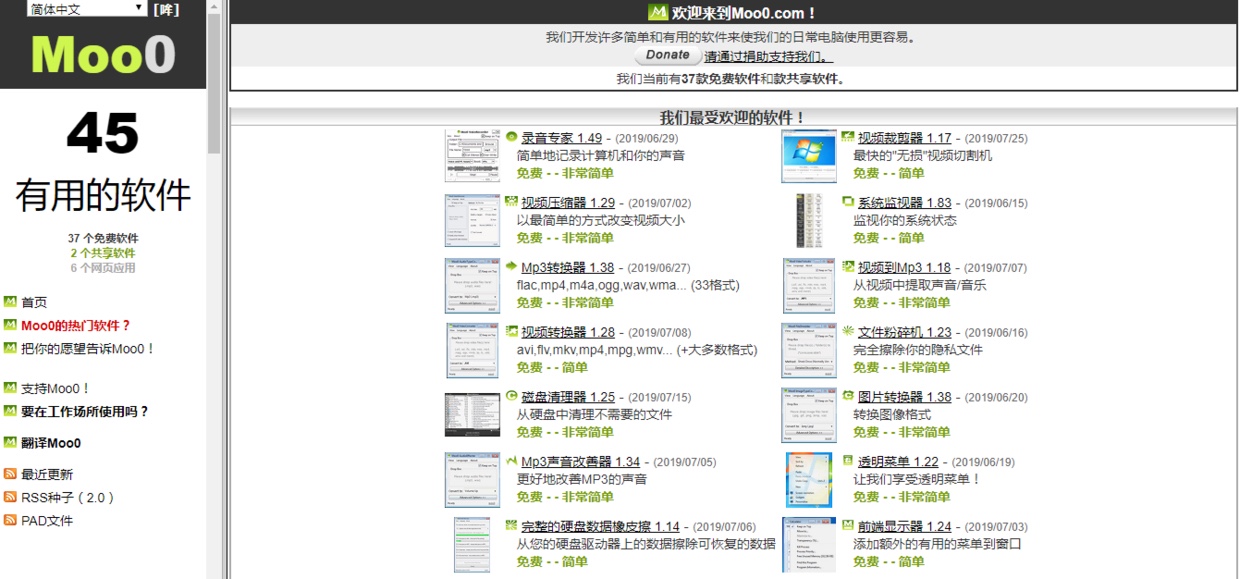Click the green arrow icon beside Mp3转换器 1.38
Image resolution: width=1240 pixels, height=579 pixels.
pos(511,267)
